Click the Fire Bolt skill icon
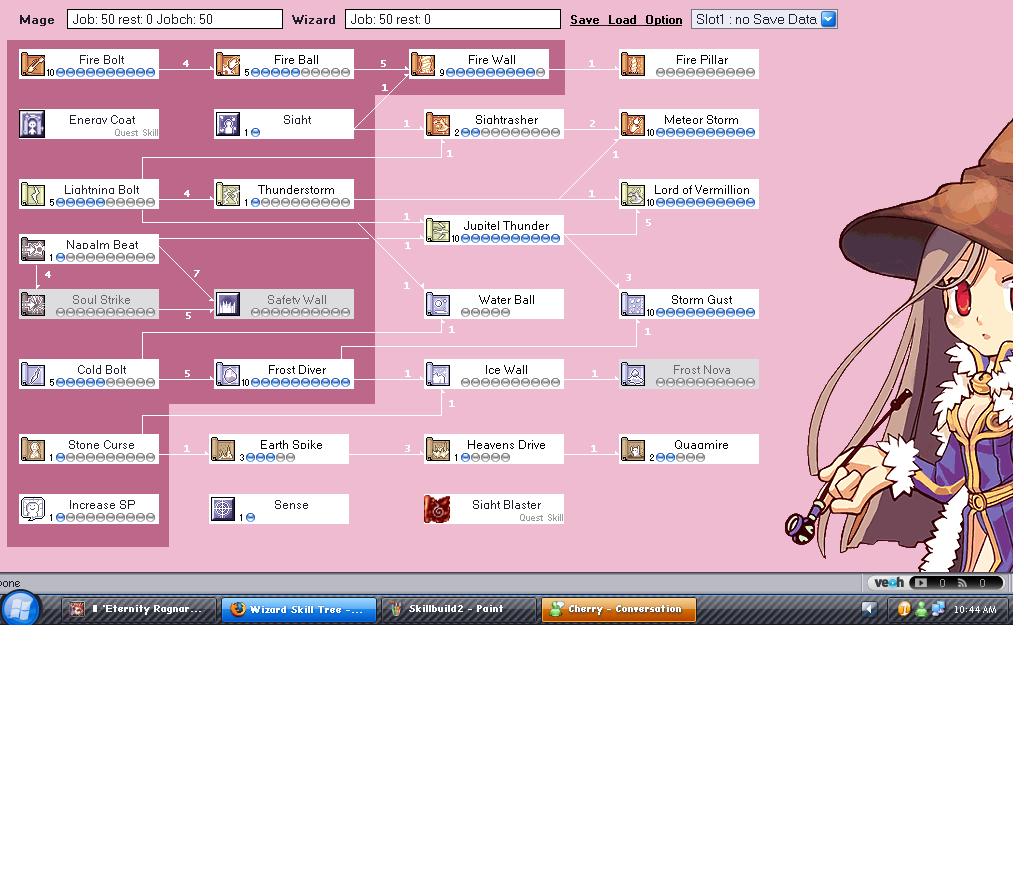The image size is (1024, 892). (x=33, y=64)
